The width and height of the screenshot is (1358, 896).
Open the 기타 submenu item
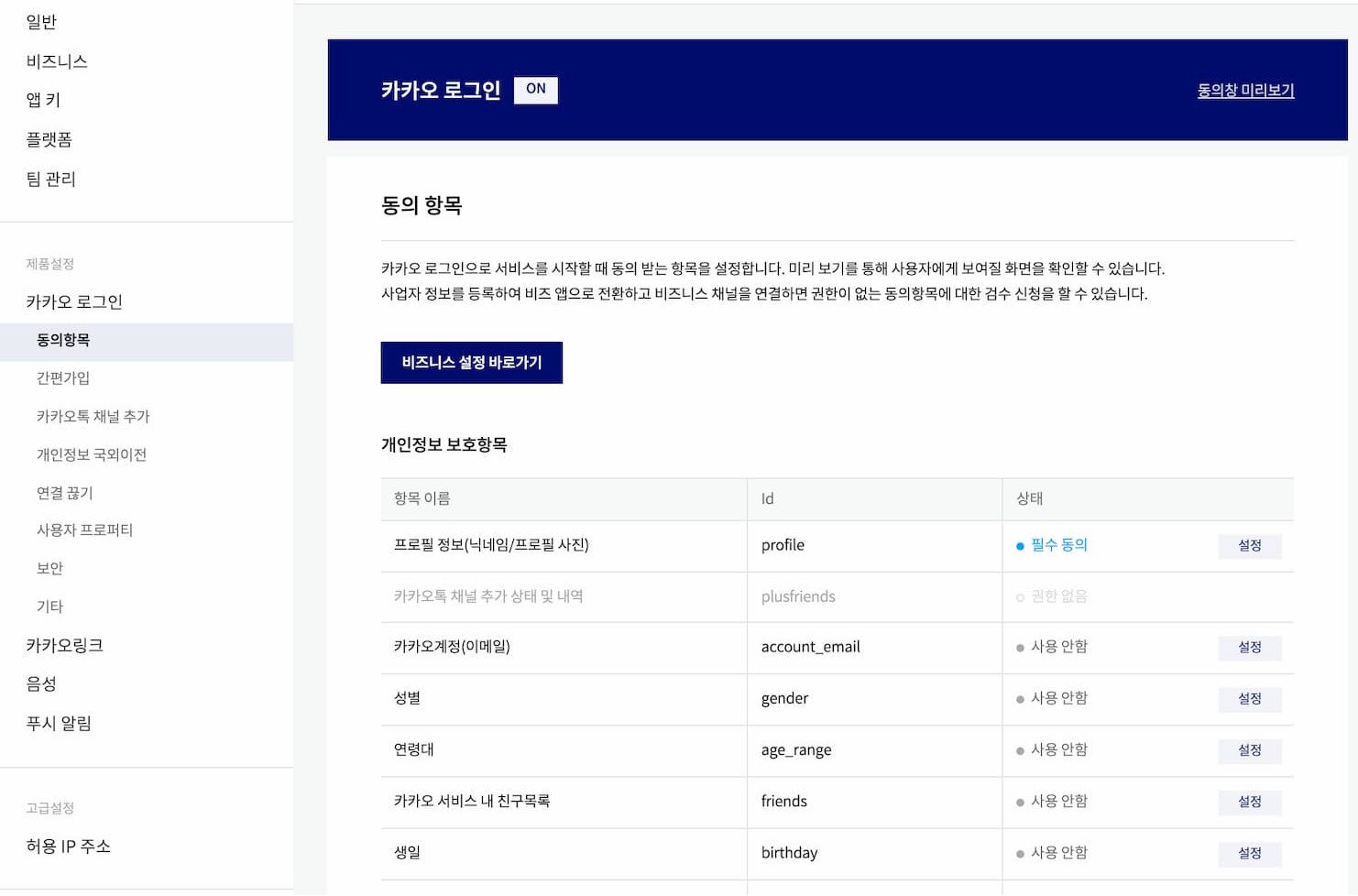49,606
